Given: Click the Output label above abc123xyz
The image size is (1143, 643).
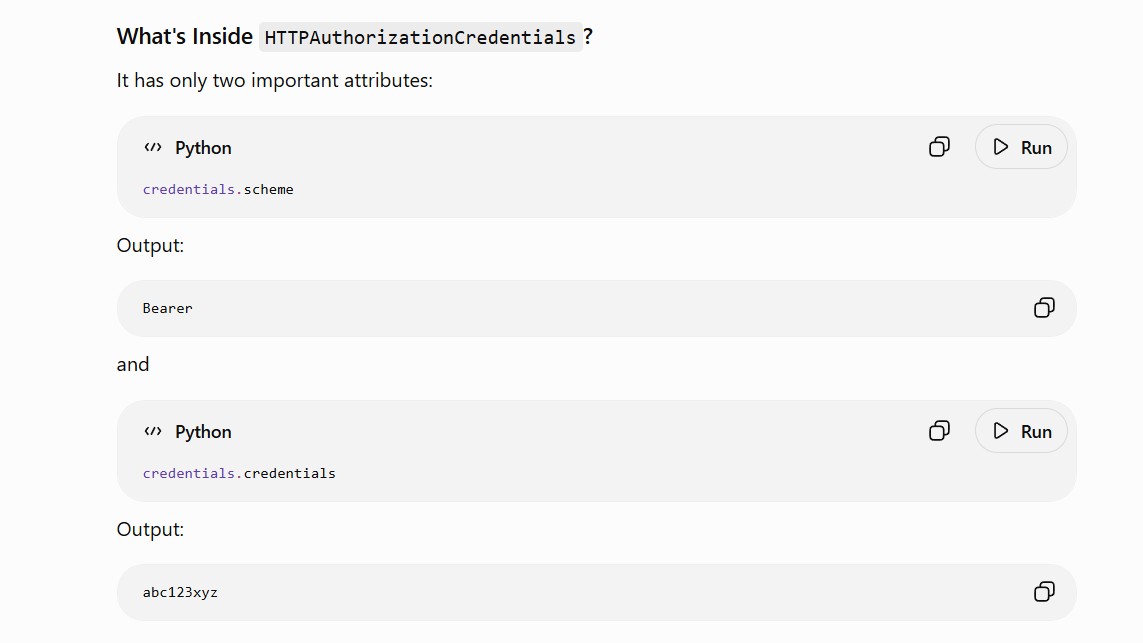Looking at the screenshot, I should [x=150, y=529].
